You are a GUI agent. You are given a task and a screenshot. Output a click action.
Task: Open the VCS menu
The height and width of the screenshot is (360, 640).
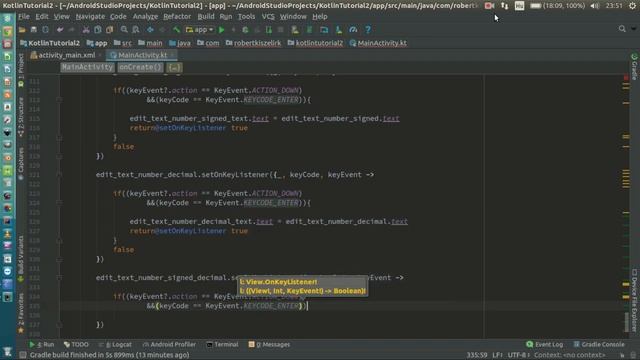[268, 17]
